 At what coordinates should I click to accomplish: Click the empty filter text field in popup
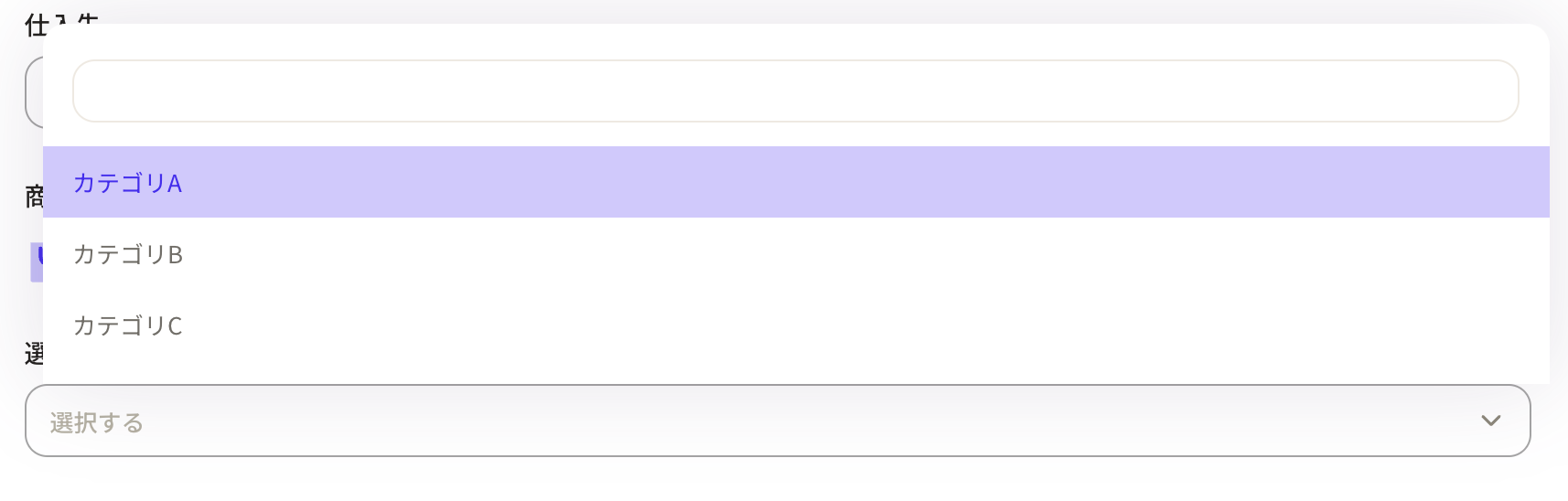pyautogui.click(x=796, y=91)
